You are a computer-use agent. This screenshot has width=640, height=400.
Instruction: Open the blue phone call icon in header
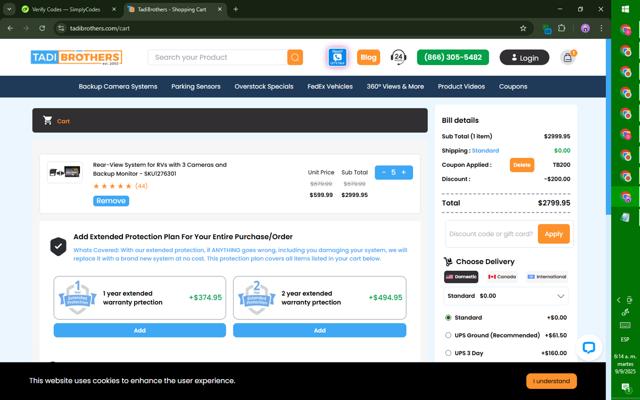coord(338,58)
